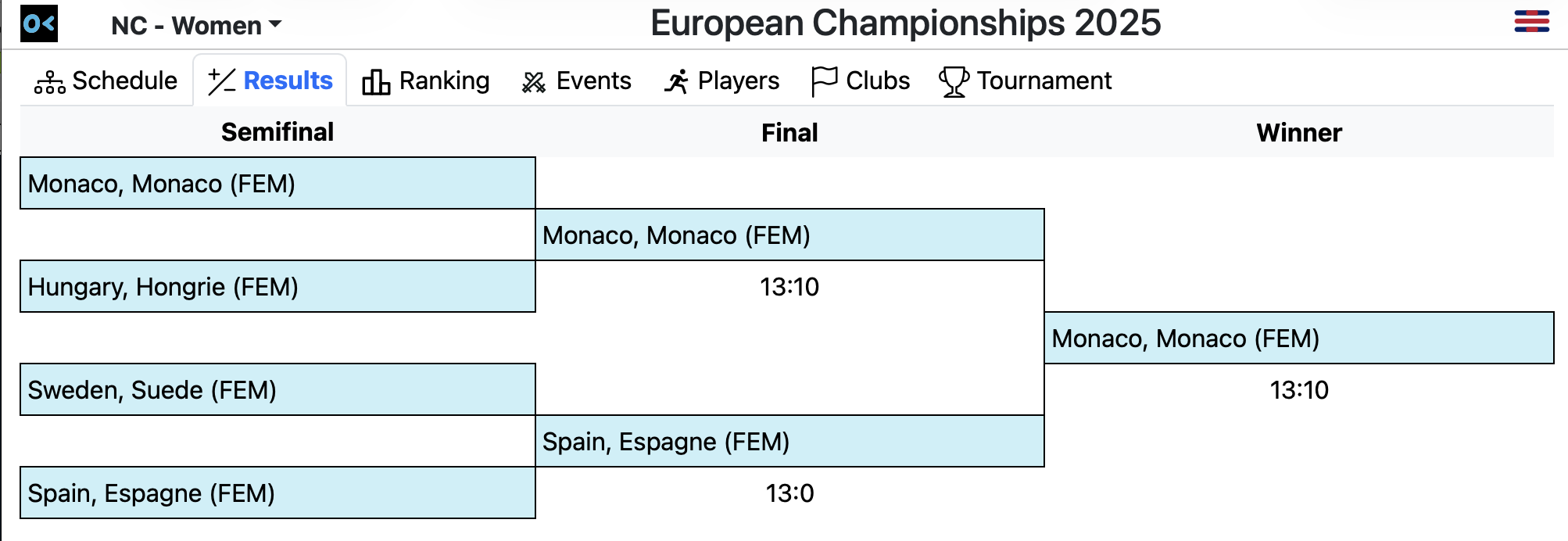Click the winner Monaco, Monaco box
This screenshot has width=1568, height=541.
coord(1298,339)
